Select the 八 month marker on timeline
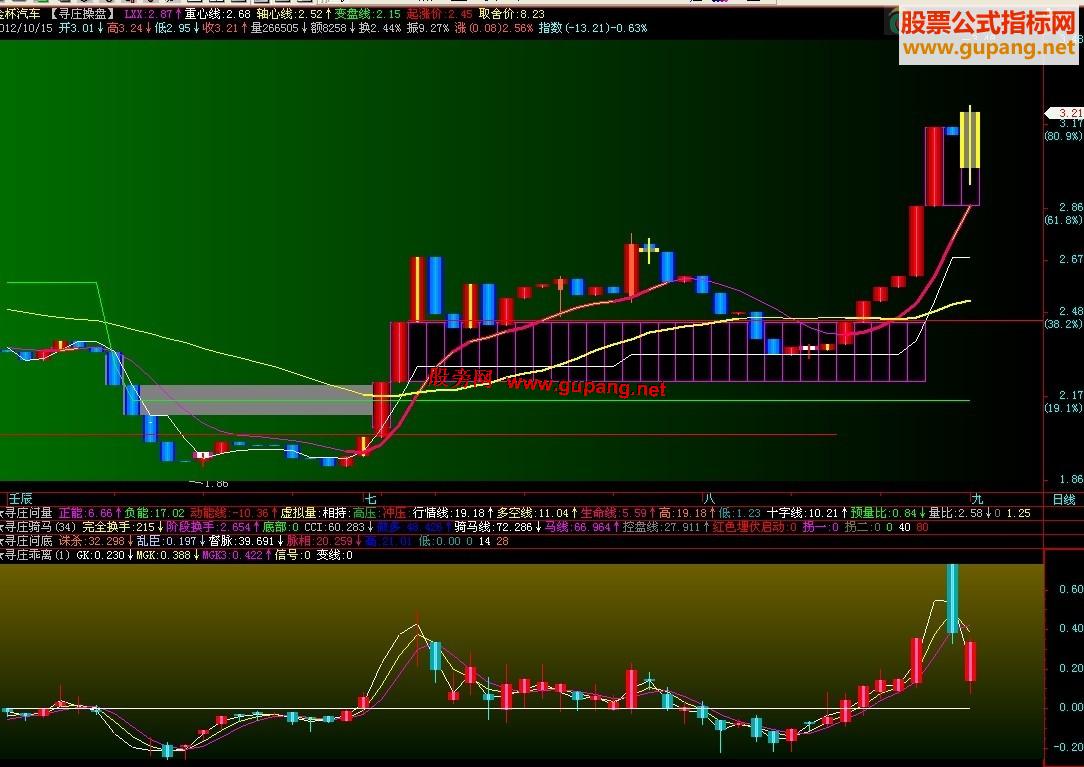 point(709,499)
